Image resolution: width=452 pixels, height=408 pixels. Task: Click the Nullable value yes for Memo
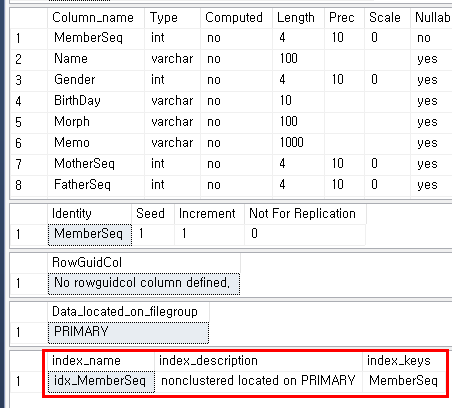pos(431,143)
